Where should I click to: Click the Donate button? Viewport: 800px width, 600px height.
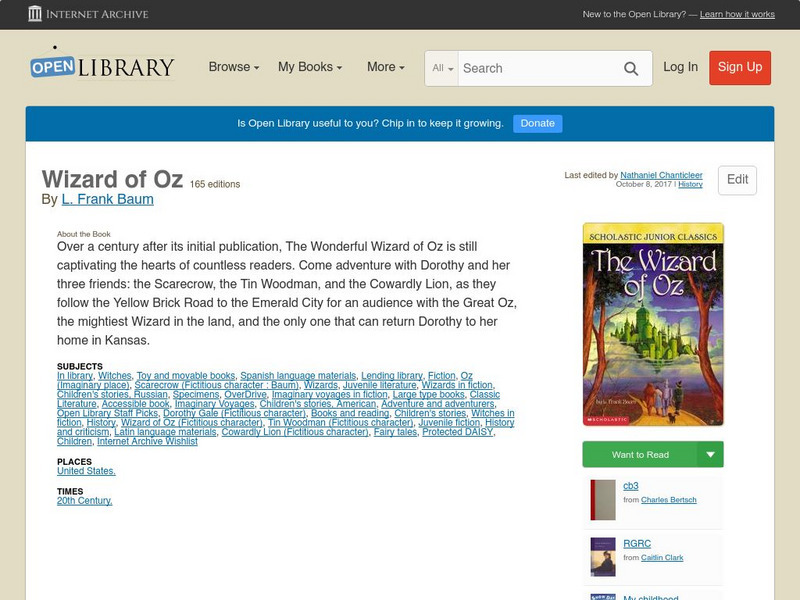[537, 123]
